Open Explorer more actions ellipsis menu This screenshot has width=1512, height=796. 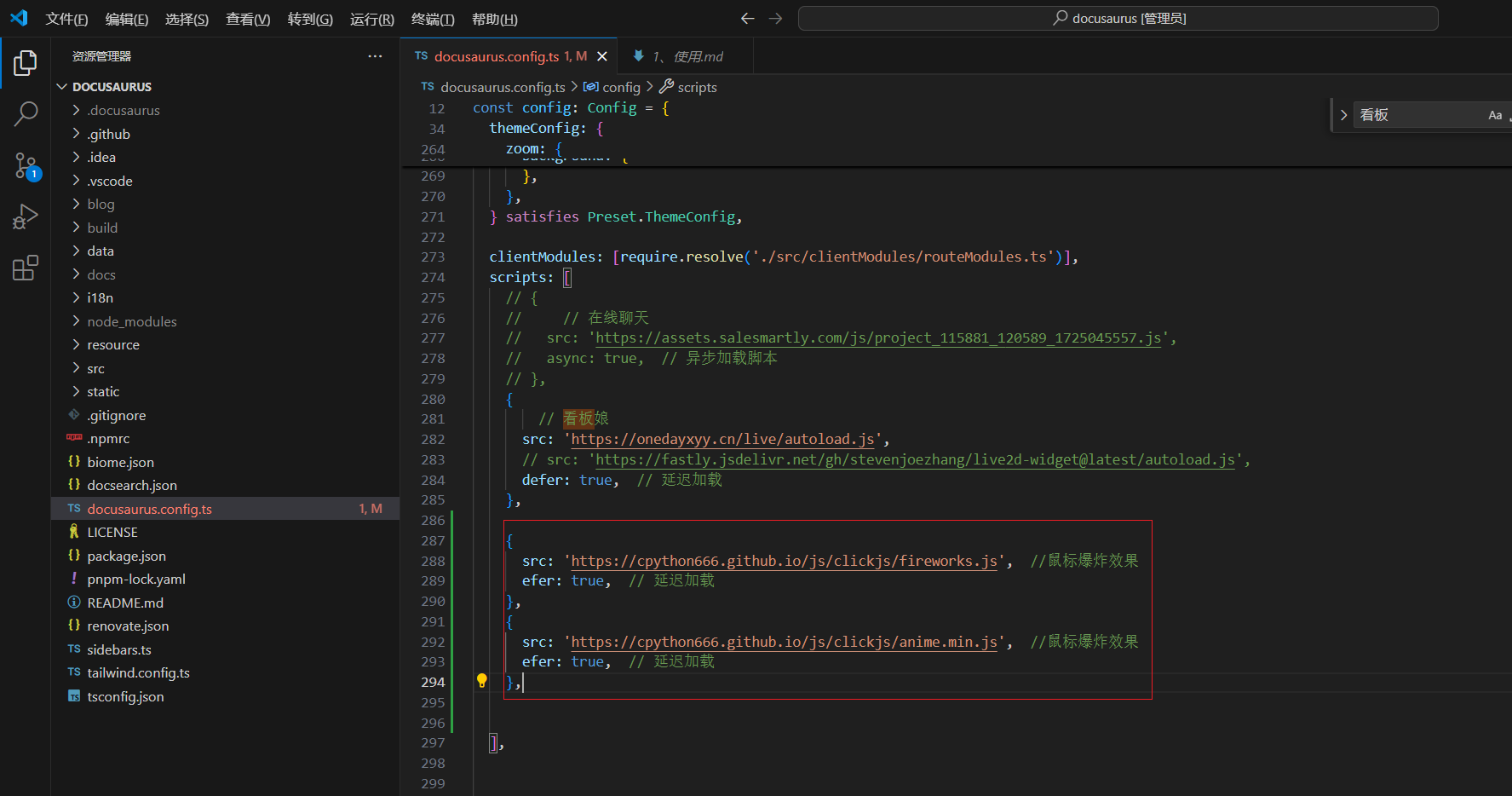pos(375,56)
